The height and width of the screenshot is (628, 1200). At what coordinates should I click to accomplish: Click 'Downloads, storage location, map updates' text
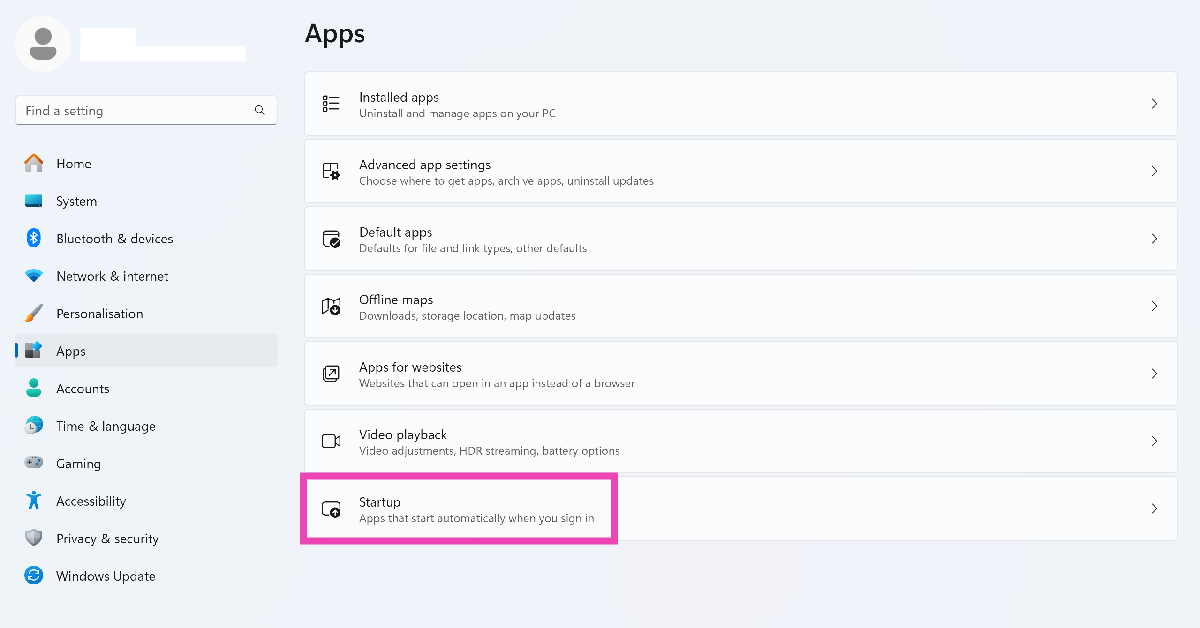pos(467,316)
